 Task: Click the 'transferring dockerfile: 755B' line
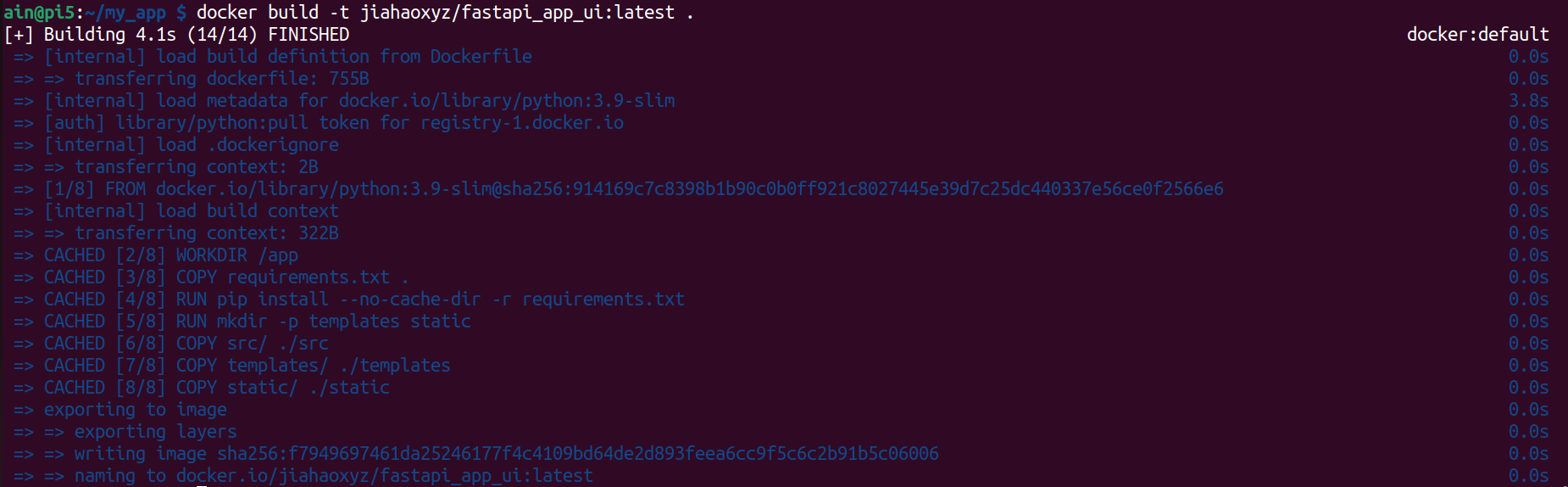[222, 79]
